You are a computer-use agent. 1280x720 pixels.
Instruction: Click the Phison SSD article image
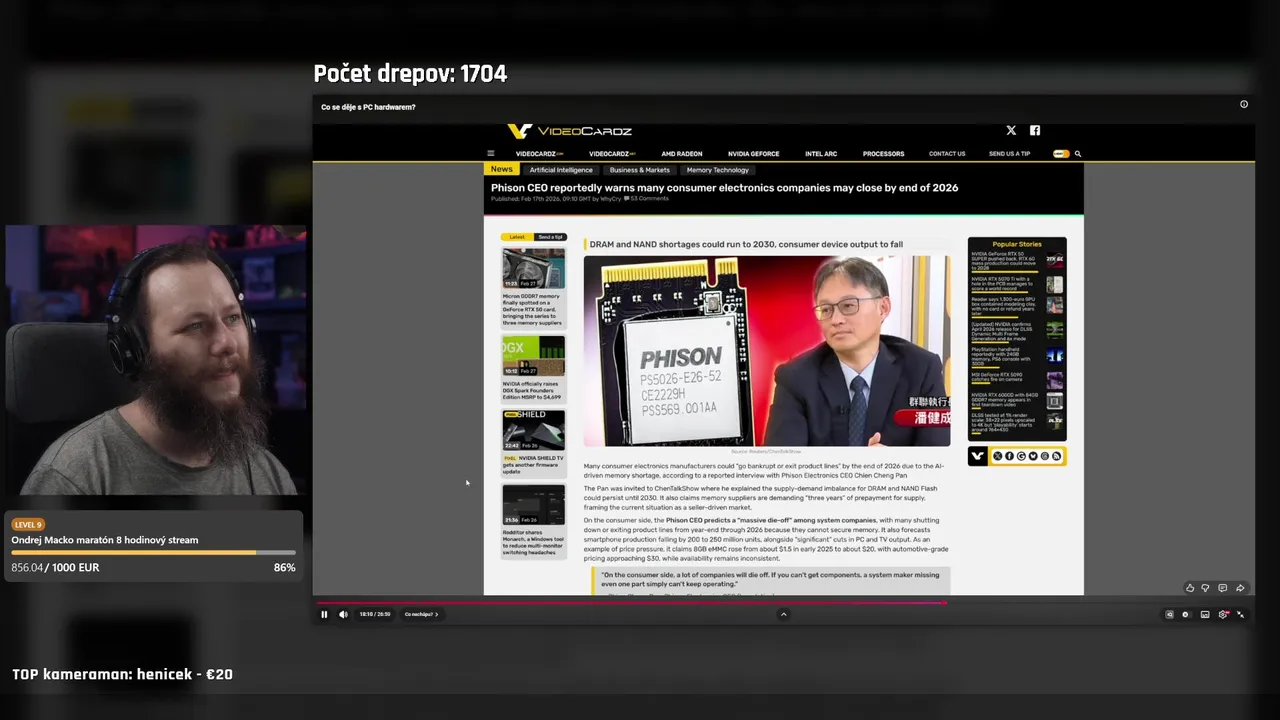click(767, 351)
